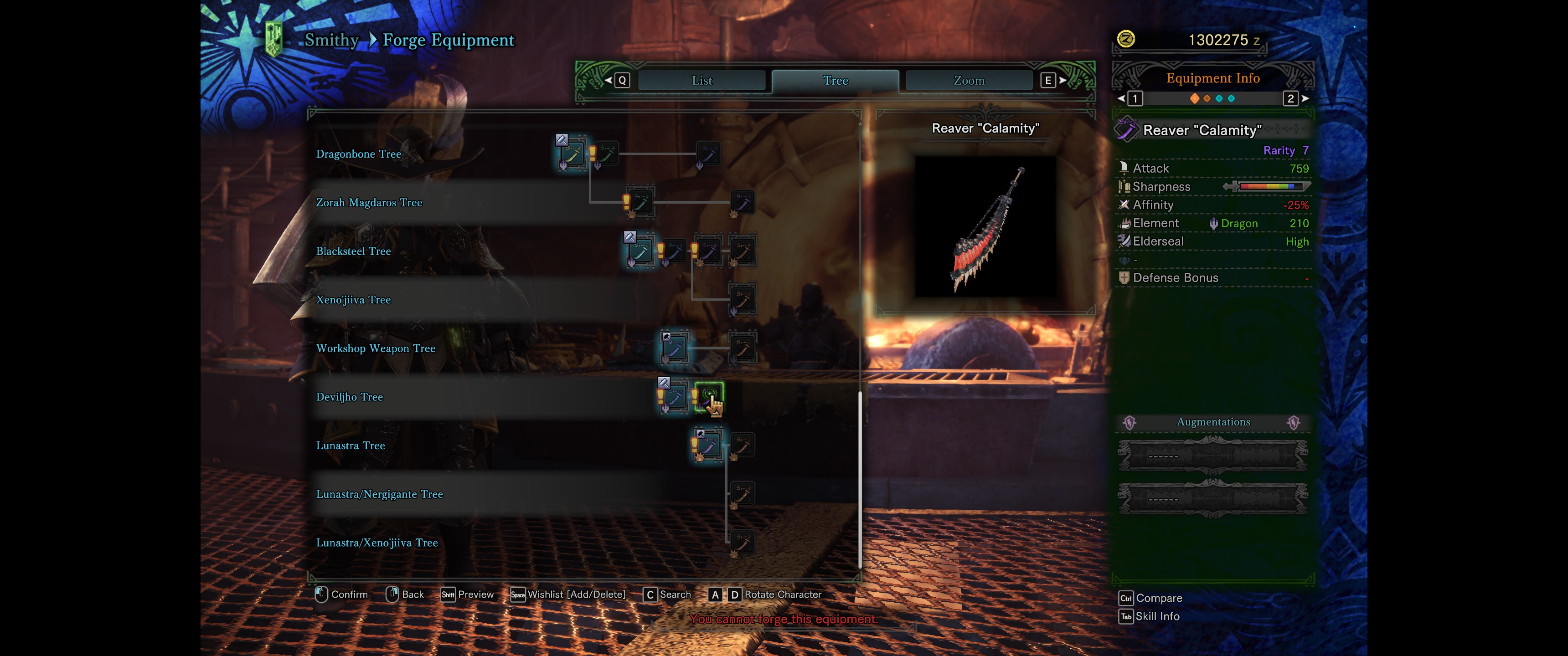Image resolution: width=1568 pixels, height=656 pixels.
Task: Switch to the List tab
Action: click(701, 80)
